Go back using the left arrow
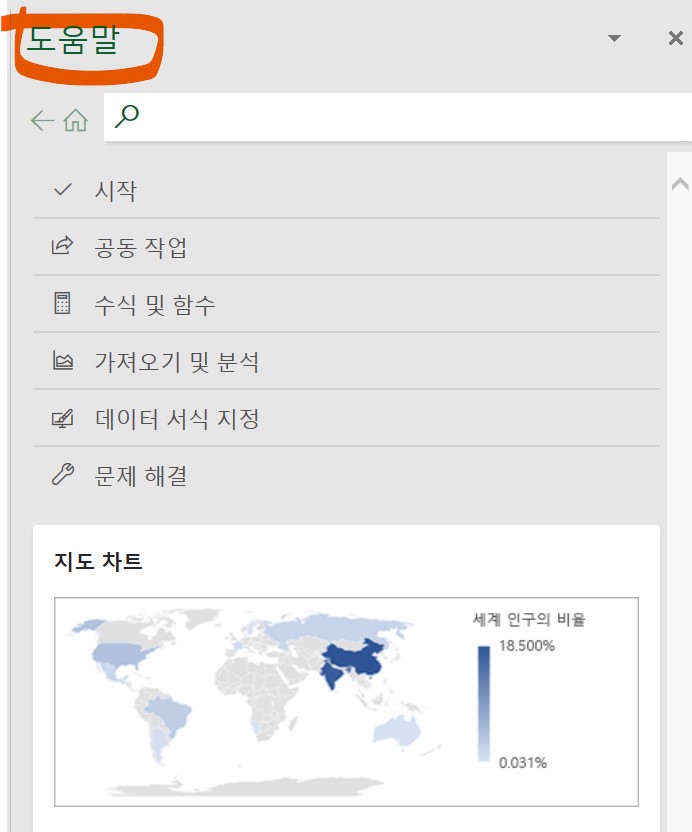 click(42, 120)
